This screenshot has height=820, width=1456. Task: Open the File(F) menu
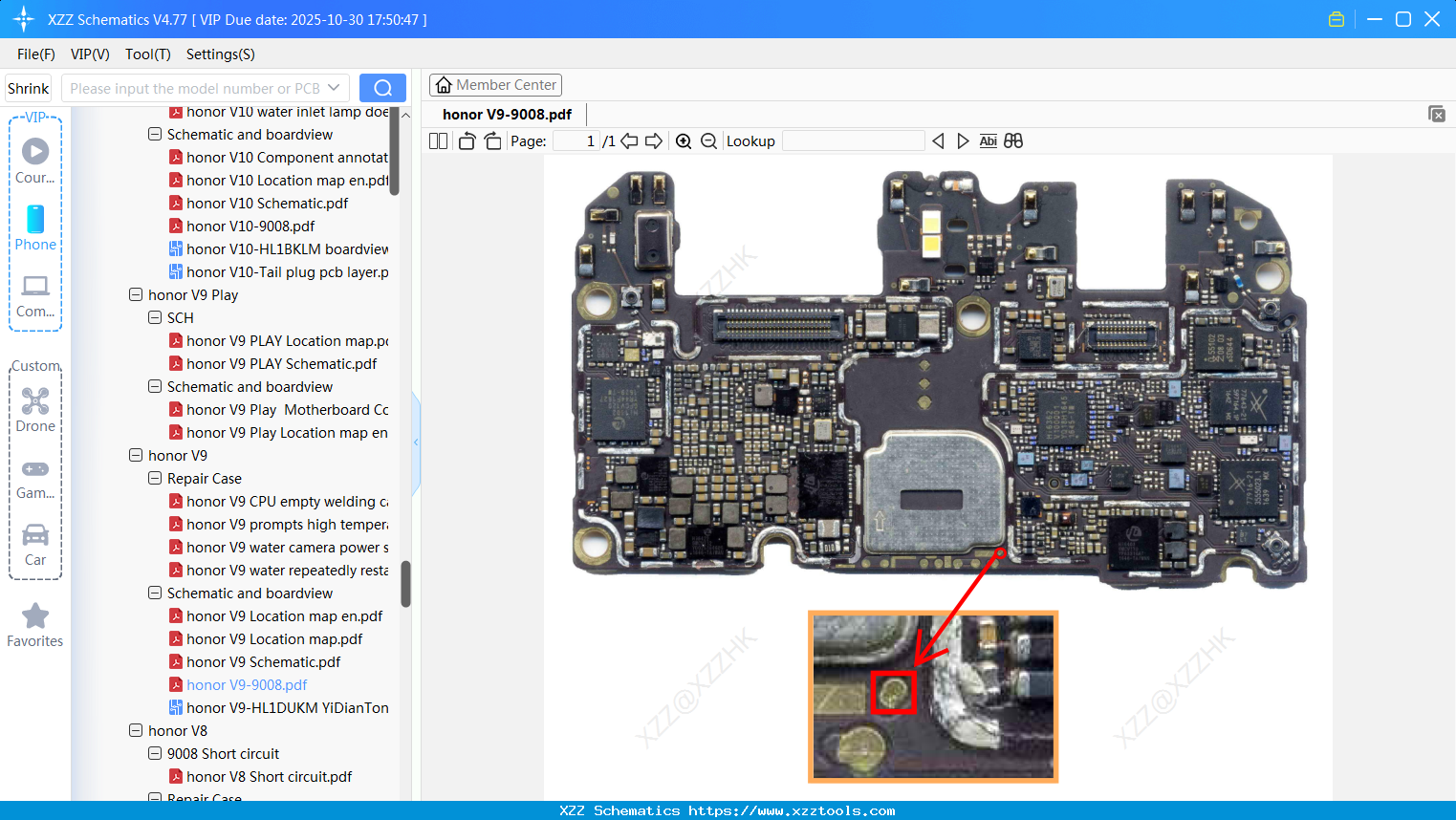coord(36,54)
